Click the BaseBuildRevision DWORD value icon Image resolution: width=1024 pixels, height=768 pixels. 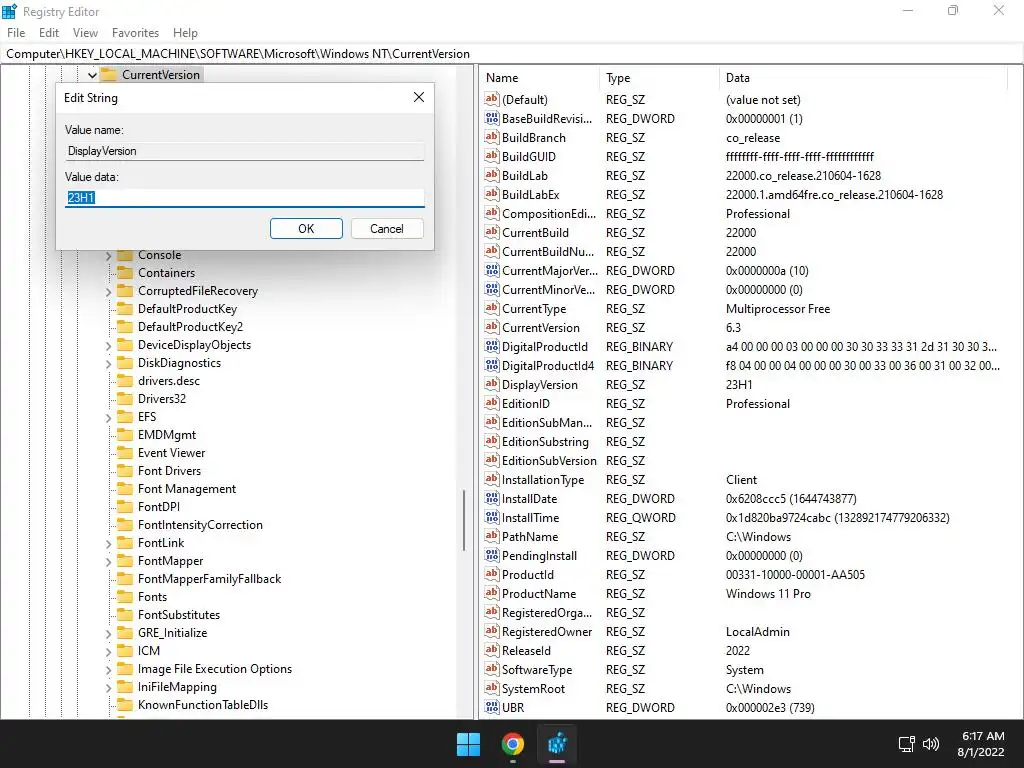coord(492,118)
